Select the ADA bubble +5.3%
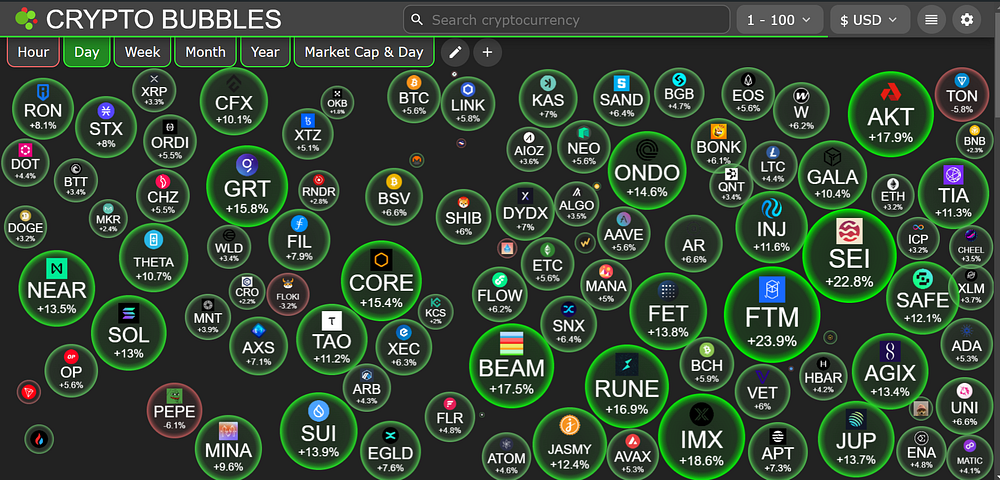Screen dimensions: 1000x480 point(966,344)
